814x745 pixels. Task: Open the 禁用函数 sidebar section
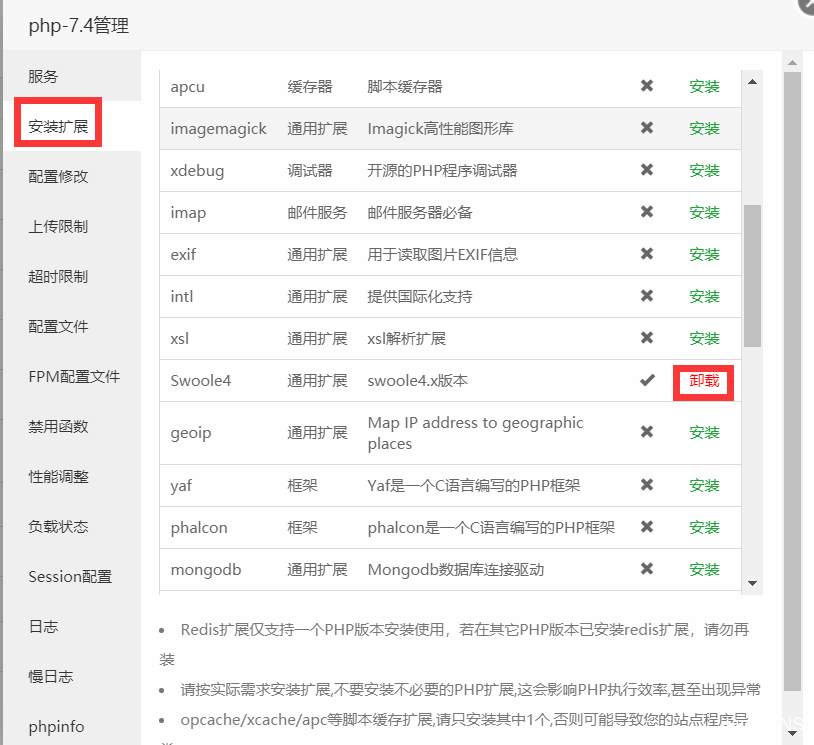[x=58, y=427]
